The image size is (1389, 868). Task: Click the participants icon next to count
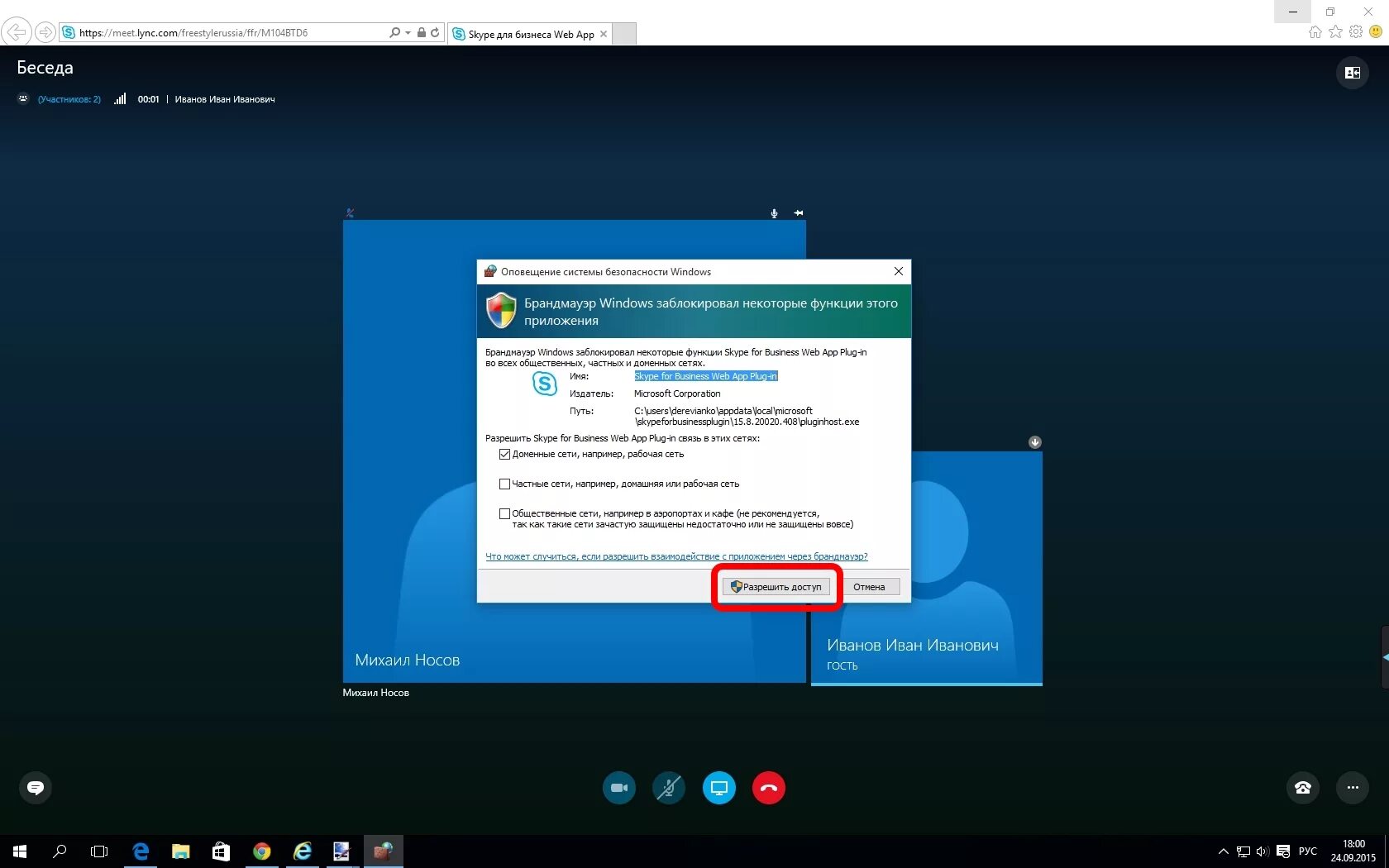click(23, 99)
